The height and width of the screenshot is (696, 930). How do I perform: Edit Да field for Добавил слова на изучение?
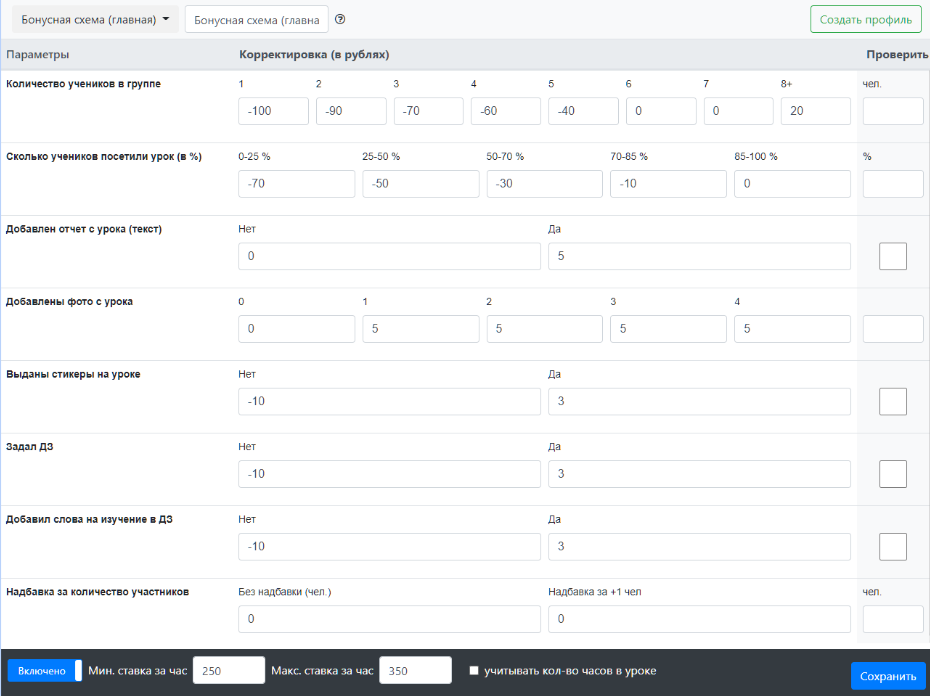pyautogui.click(x=699, y=546)
